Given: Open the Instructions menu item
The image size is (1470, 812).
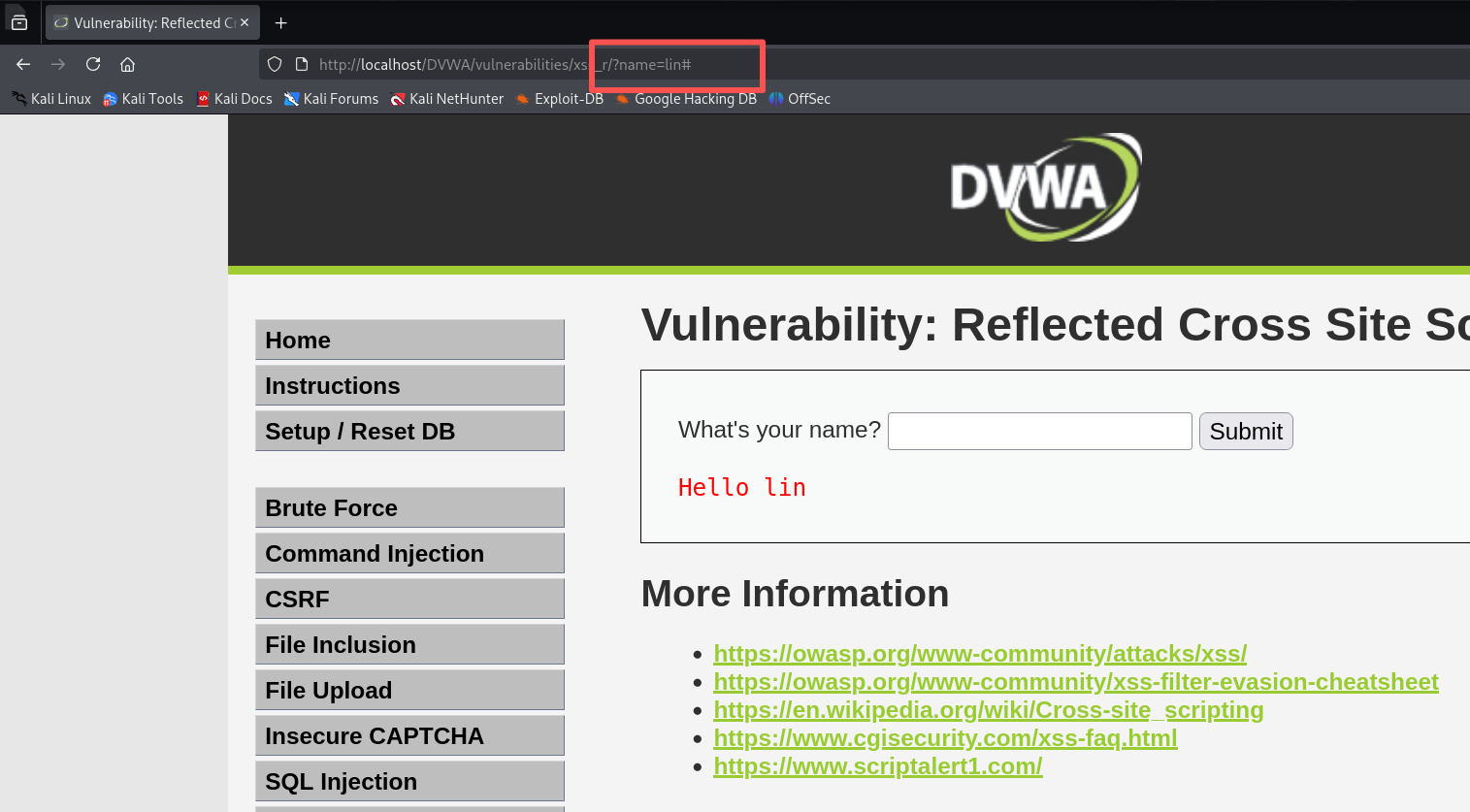Looking at the screenshot, I should point(409,385).
